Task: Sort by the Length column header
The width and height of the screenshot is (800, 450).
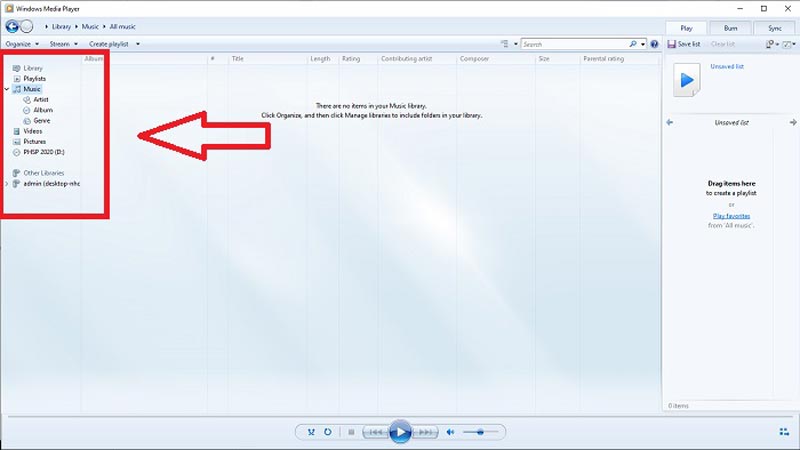Action: coord(322,59)
